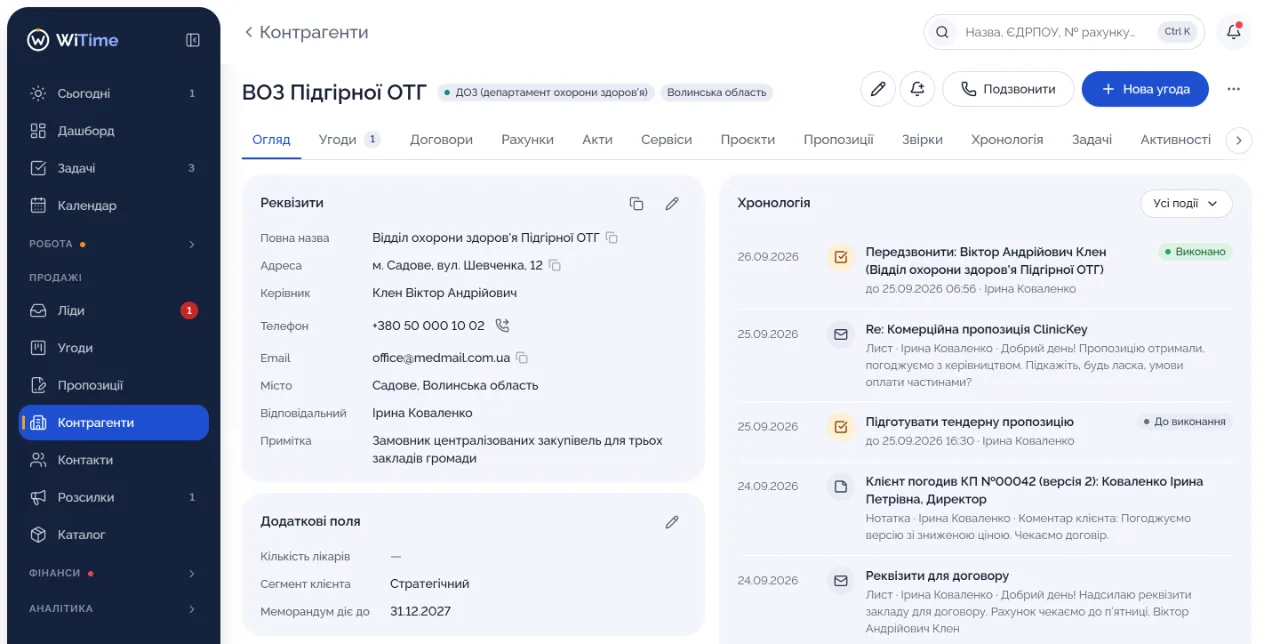Open Сьогодні in the sidebar
1280x644 pixels.
(x=113, y=93)
